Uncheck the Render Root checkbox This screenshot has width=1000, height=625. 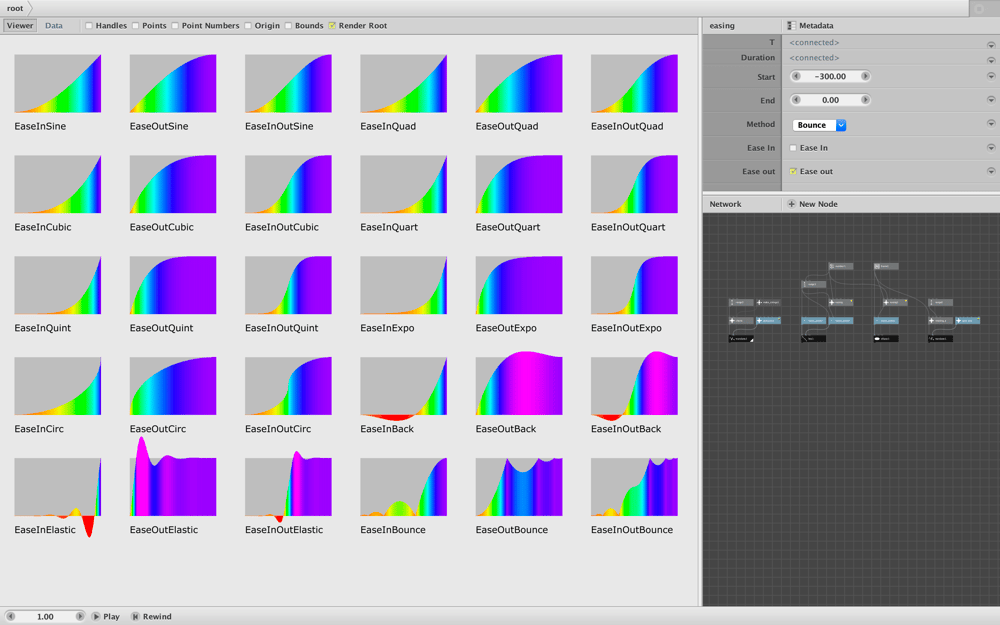(332, 26)
